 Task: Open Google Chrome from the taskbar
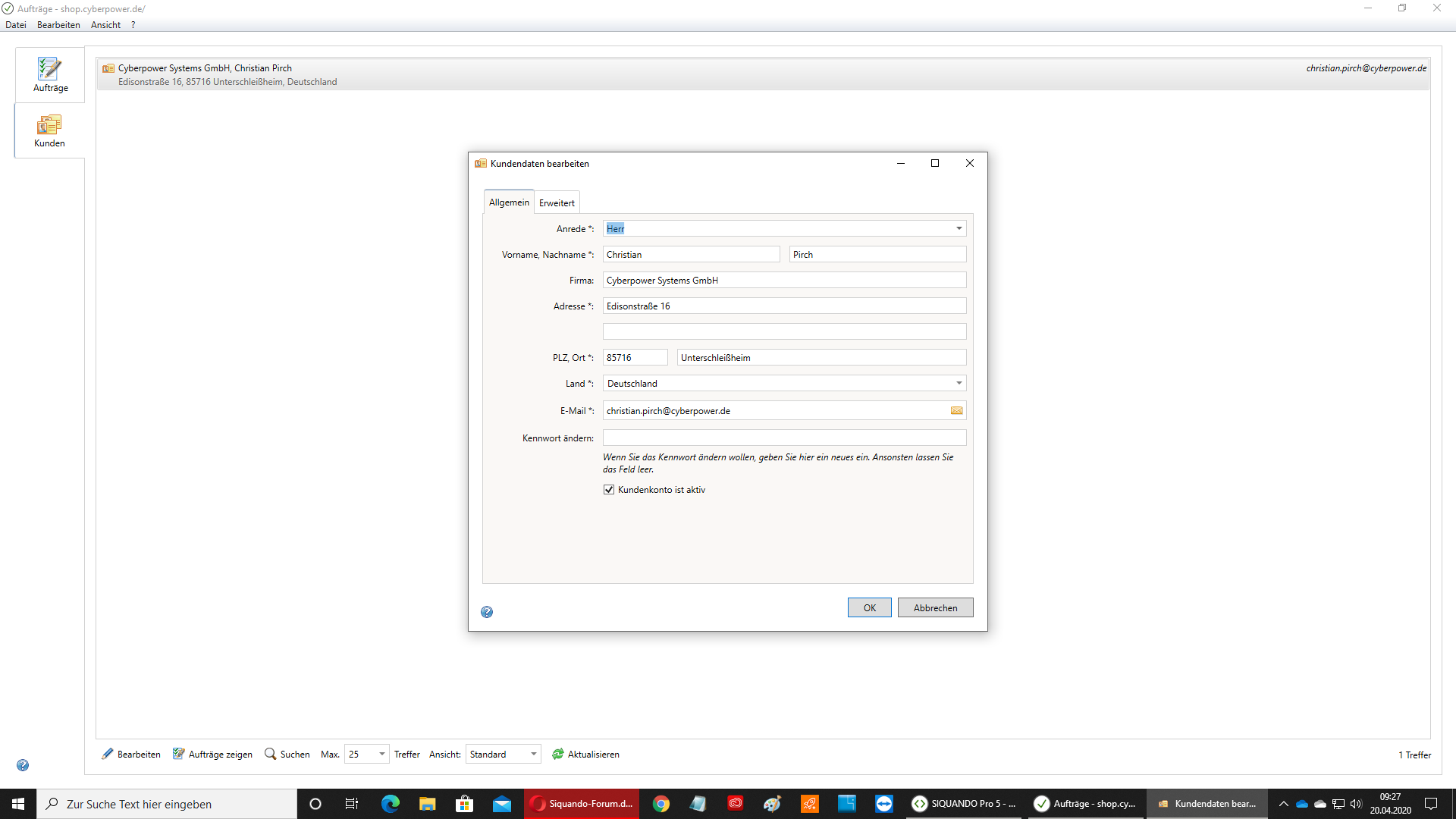[661, 804]
